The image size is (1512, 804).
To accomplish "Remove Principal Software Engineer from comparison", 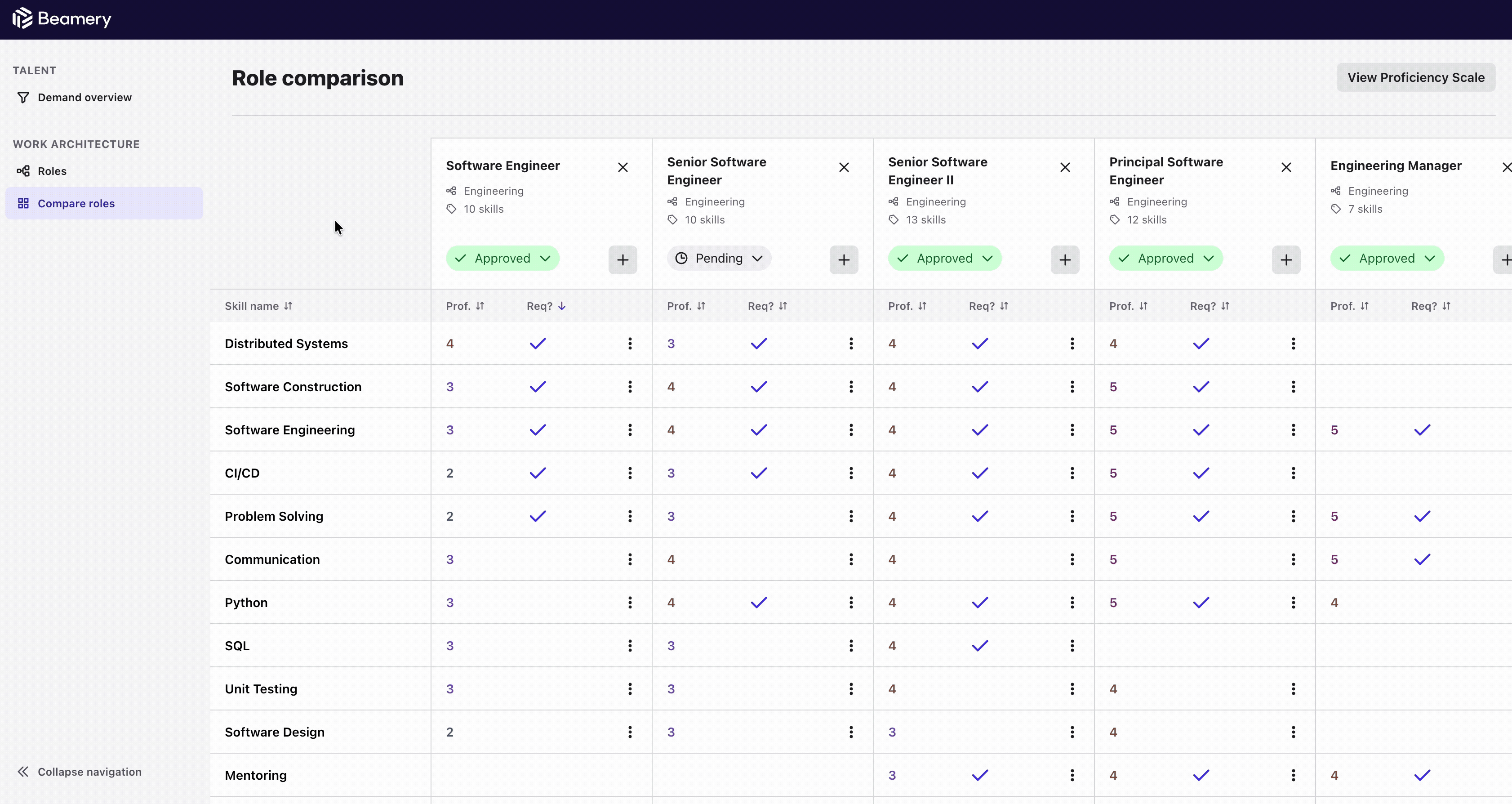I will click(1286, 167).
